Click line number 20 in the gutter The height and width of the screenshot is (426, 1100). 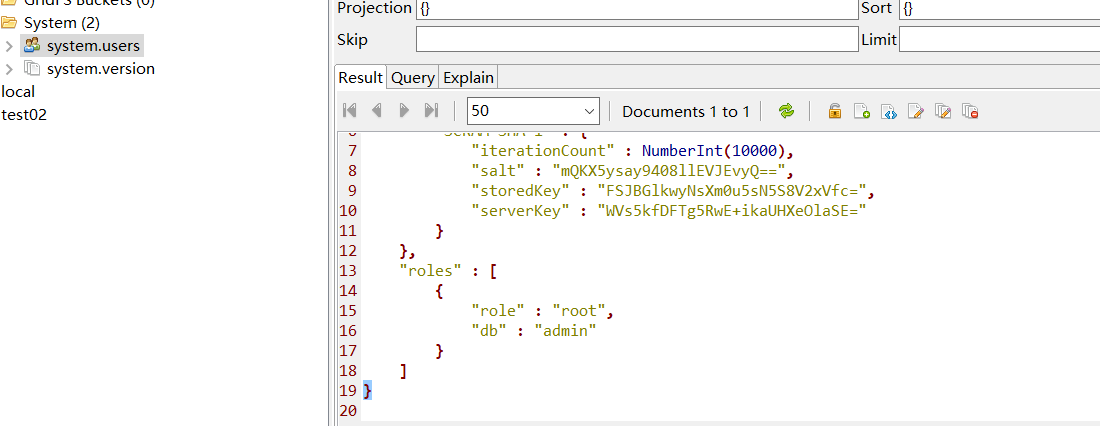pos(349,411)
